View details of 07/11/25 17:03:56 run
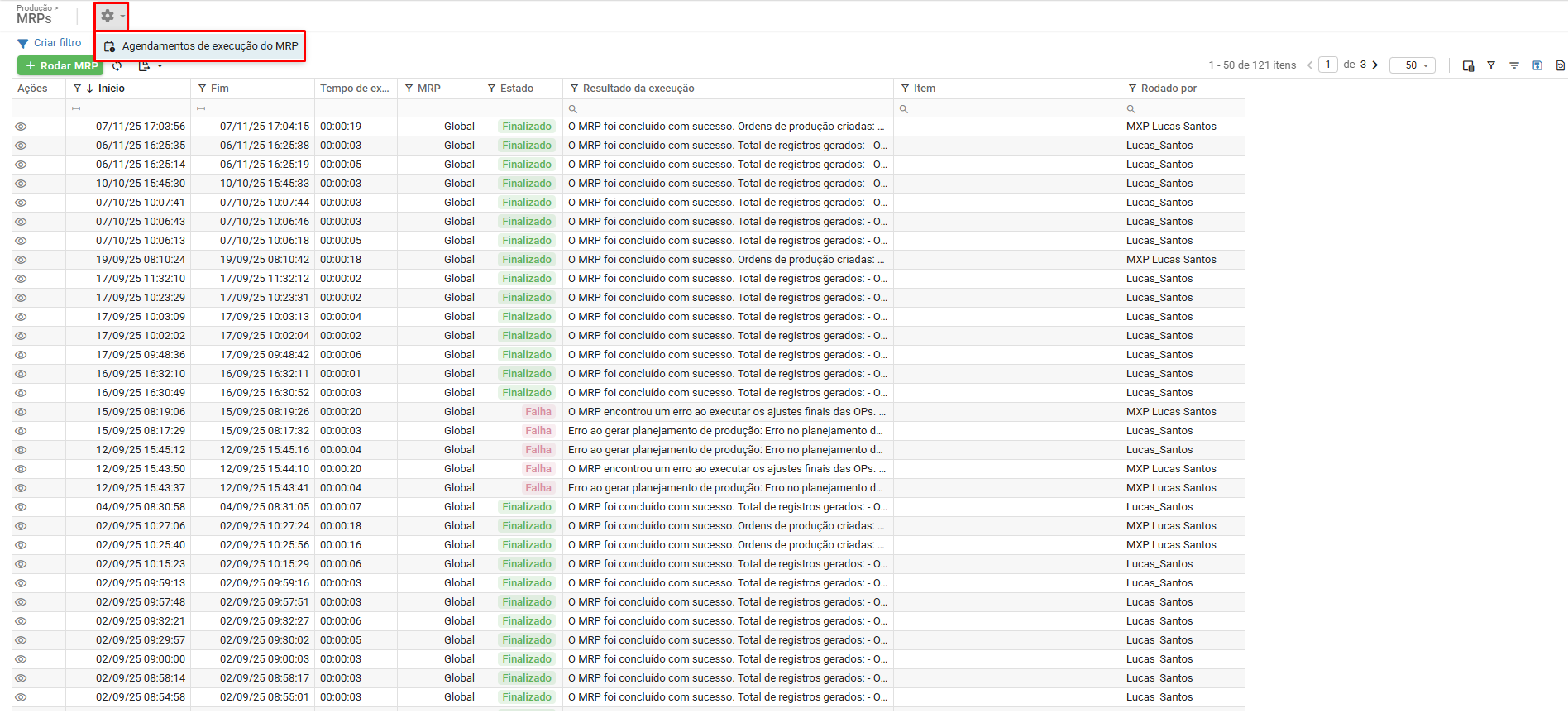The width and height of the screenshot is (1568, 718). [x=21, y=127]
